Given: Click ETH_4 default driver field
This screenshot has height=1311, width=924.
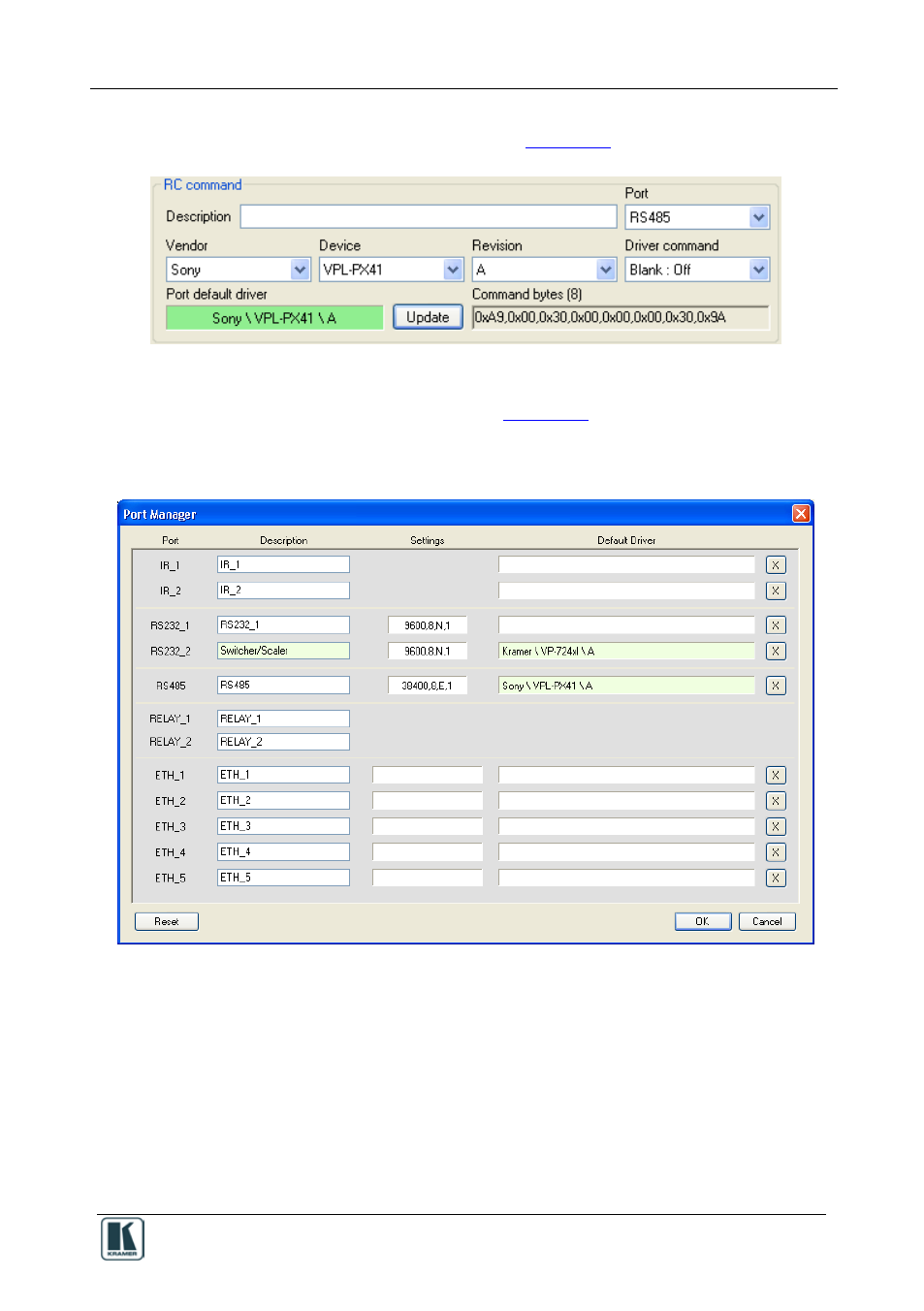Looking at the screenshot, I should click(626, 851).
